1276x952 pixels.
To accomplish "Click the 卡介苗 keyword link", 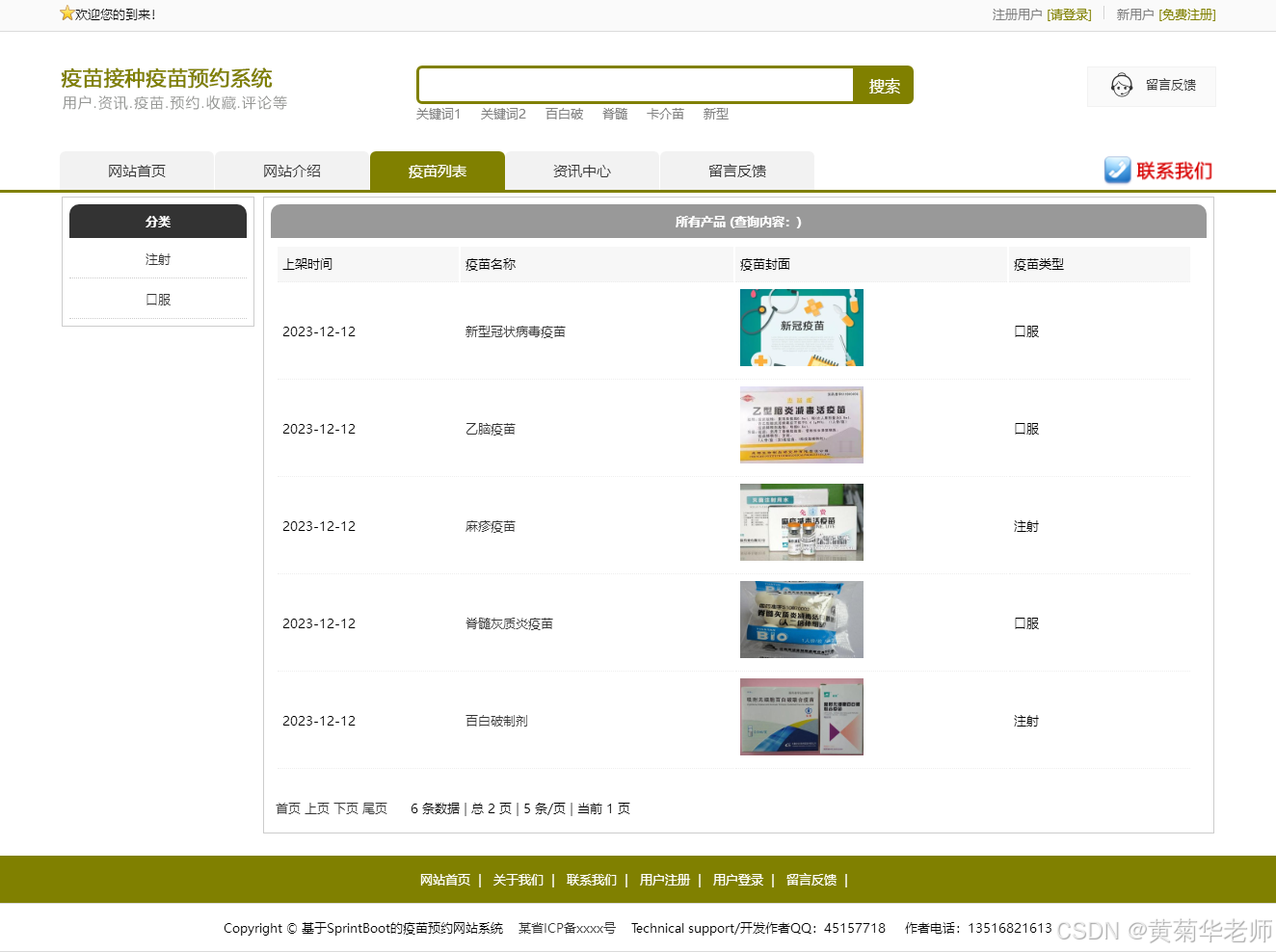I will pyautogui.click(x=665, y=114).
